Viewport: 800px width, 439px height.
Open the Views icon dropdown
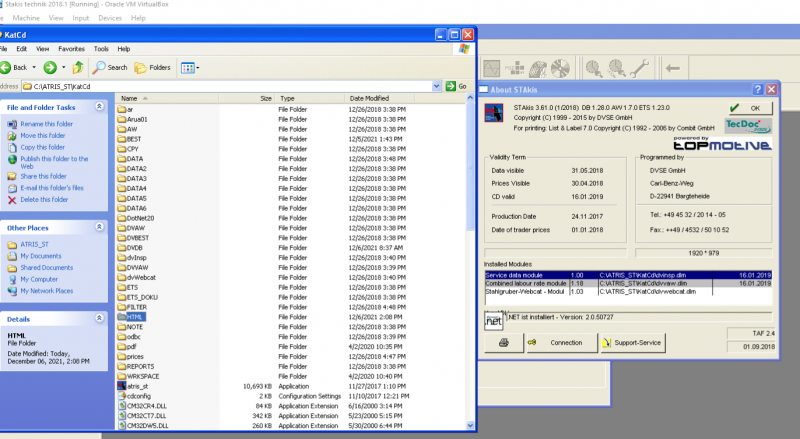tap(190, 68)
